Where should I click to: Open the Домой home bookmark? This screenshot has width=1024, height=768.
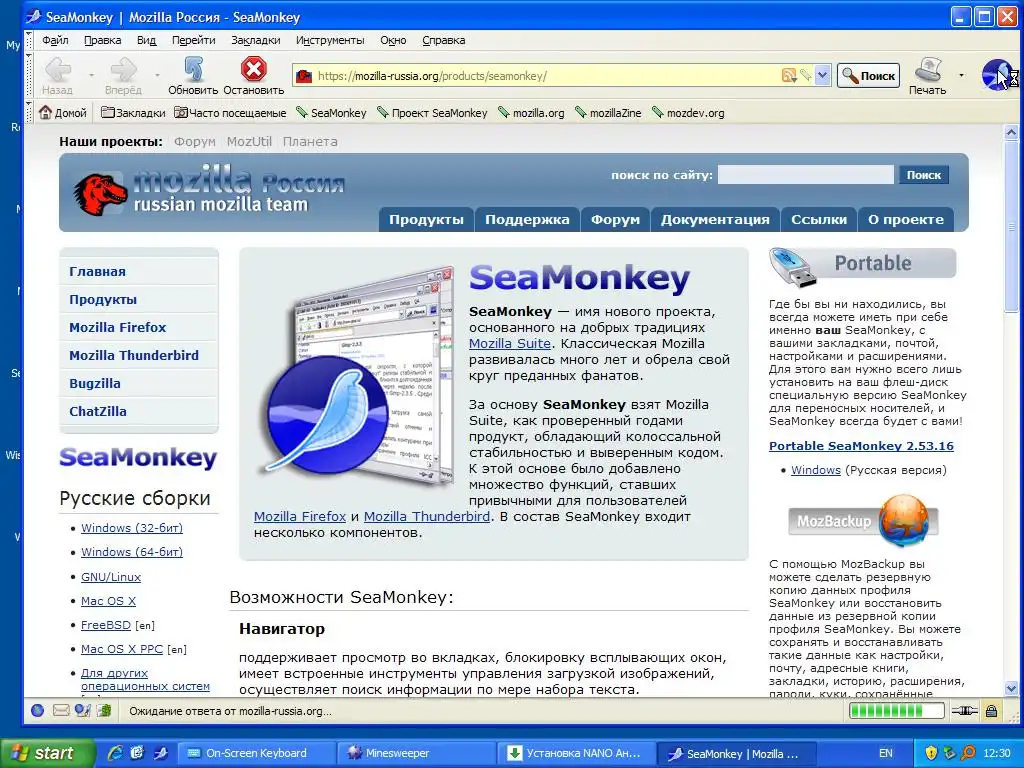pos(63,113)
